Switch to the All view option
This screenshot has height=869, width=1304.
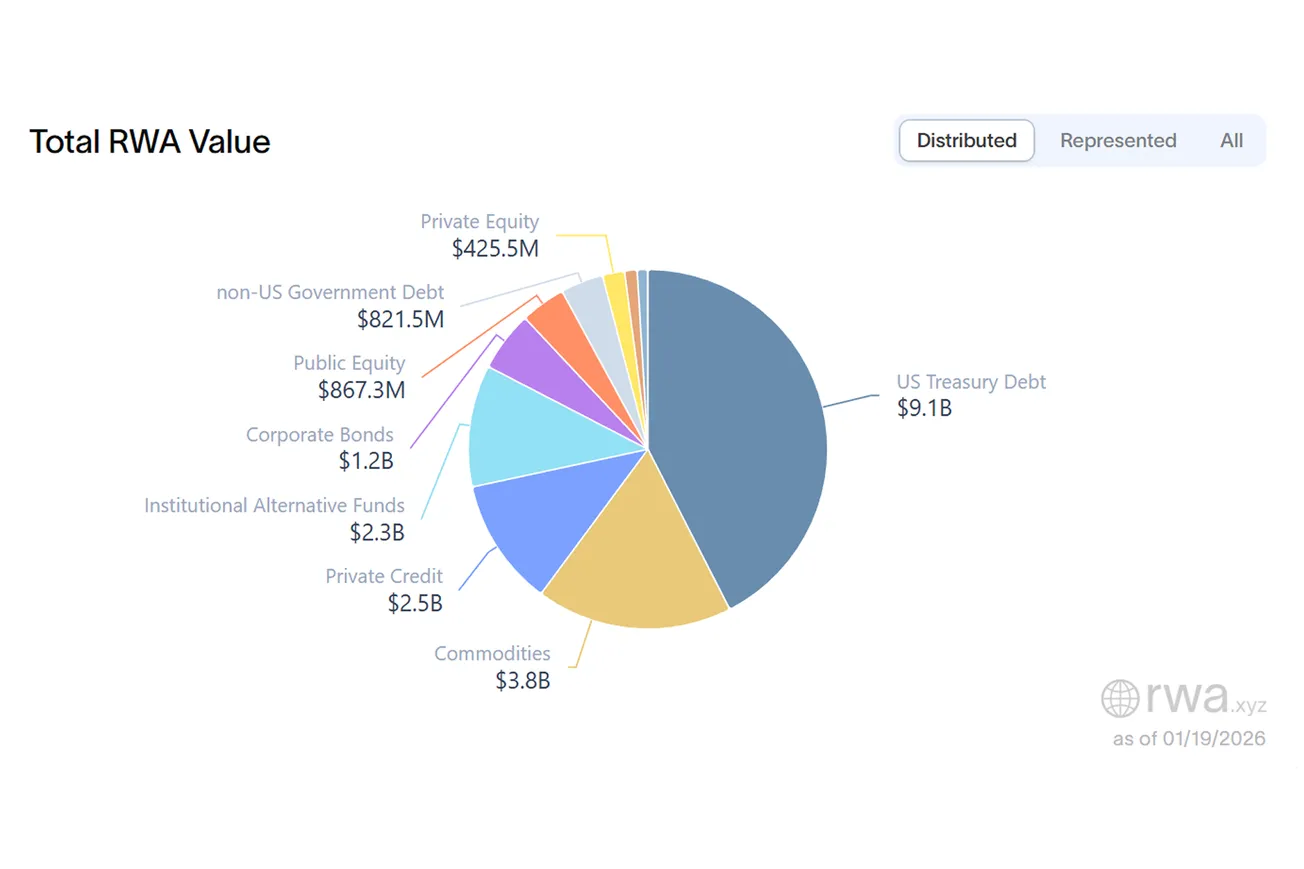1231,141
